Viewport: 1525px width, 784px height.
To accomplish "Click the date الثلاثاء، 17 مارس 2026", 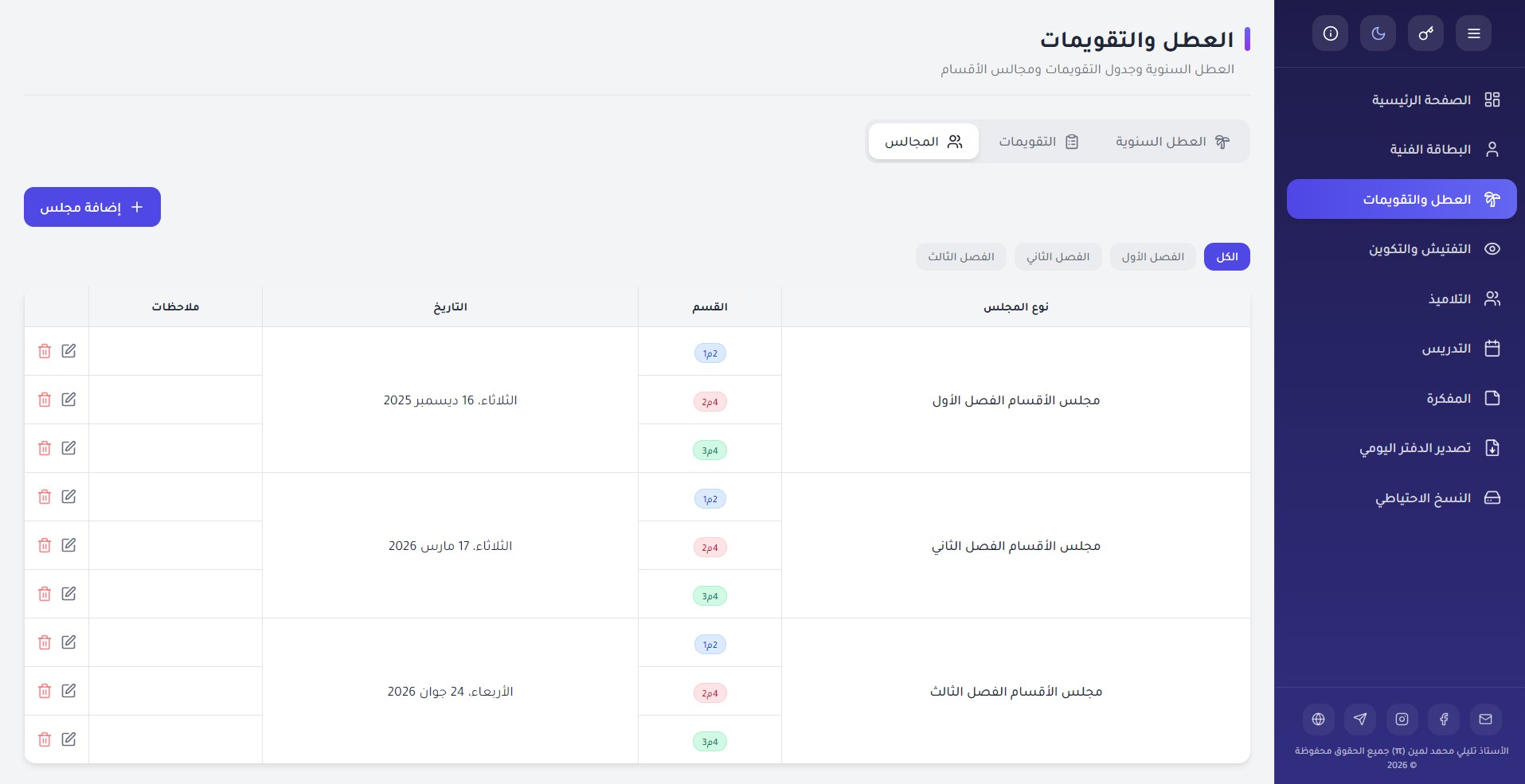I will pyautogui.click(x=451, y=545).
